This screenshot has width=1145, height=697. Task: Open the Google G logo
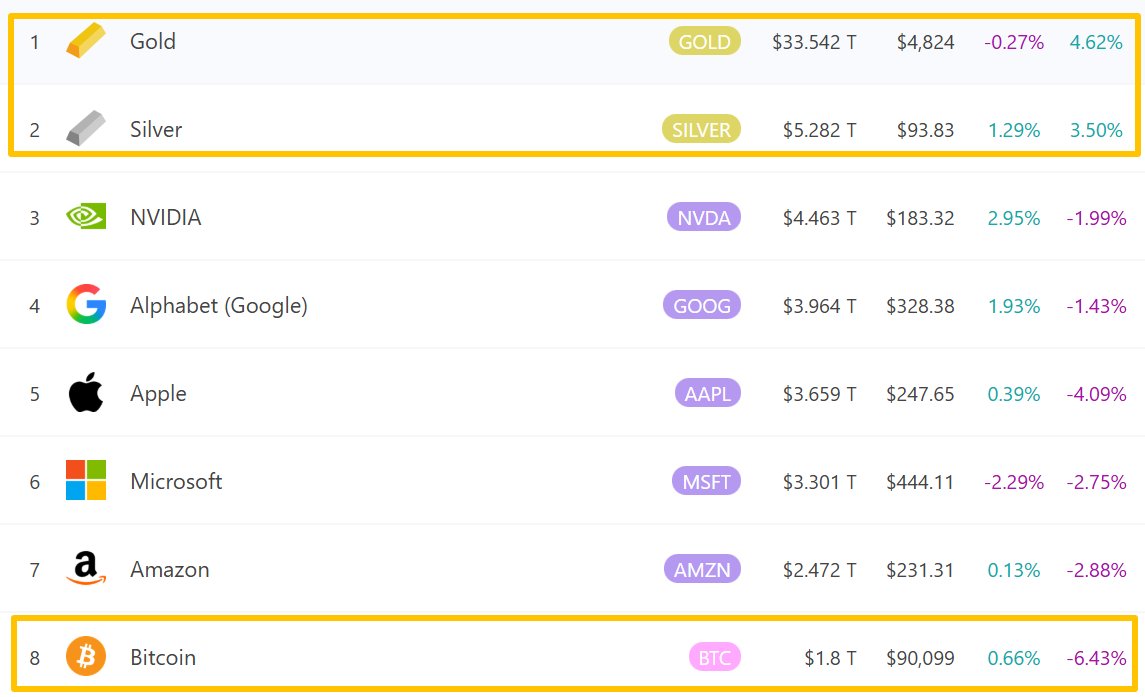(x=86, y=304)
